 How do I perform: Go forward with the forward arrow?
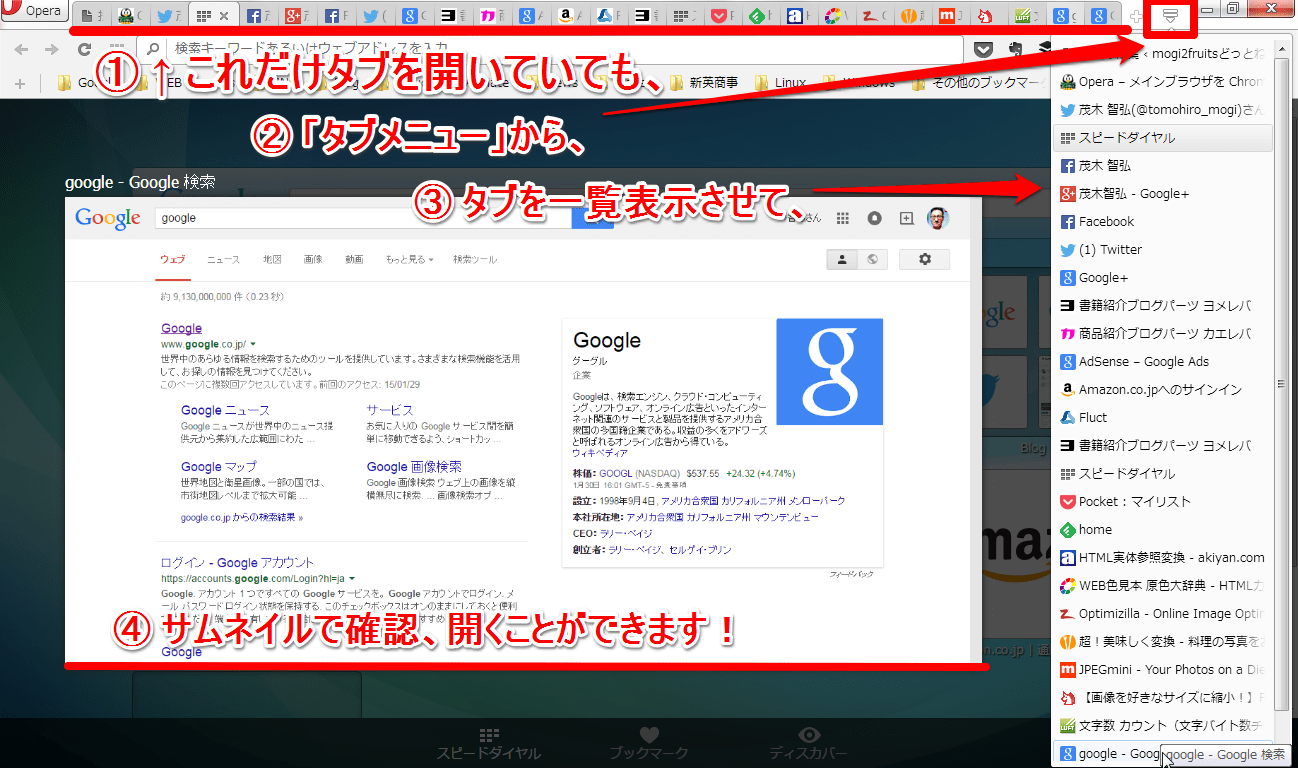52,48
